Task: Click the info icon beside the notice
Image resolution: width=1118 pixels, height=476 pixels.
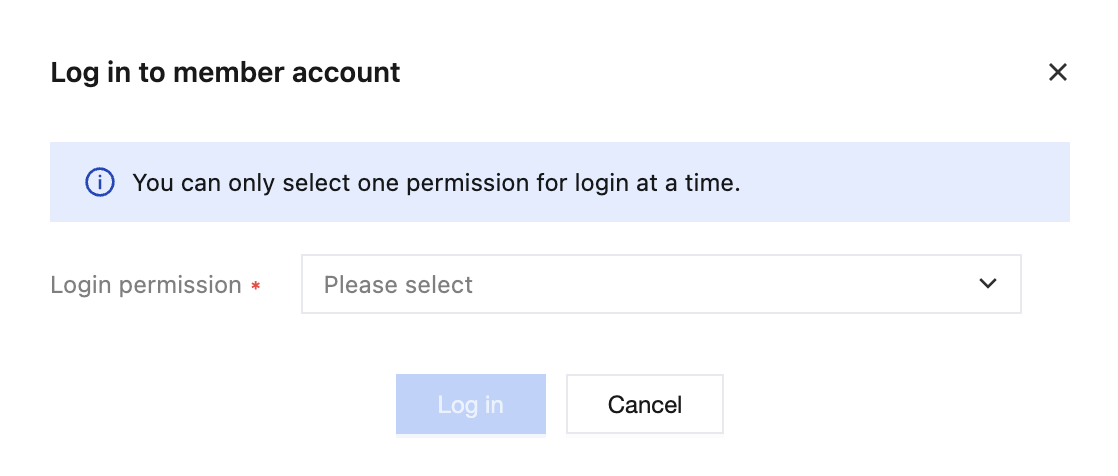Action: [x=98, y=182]
